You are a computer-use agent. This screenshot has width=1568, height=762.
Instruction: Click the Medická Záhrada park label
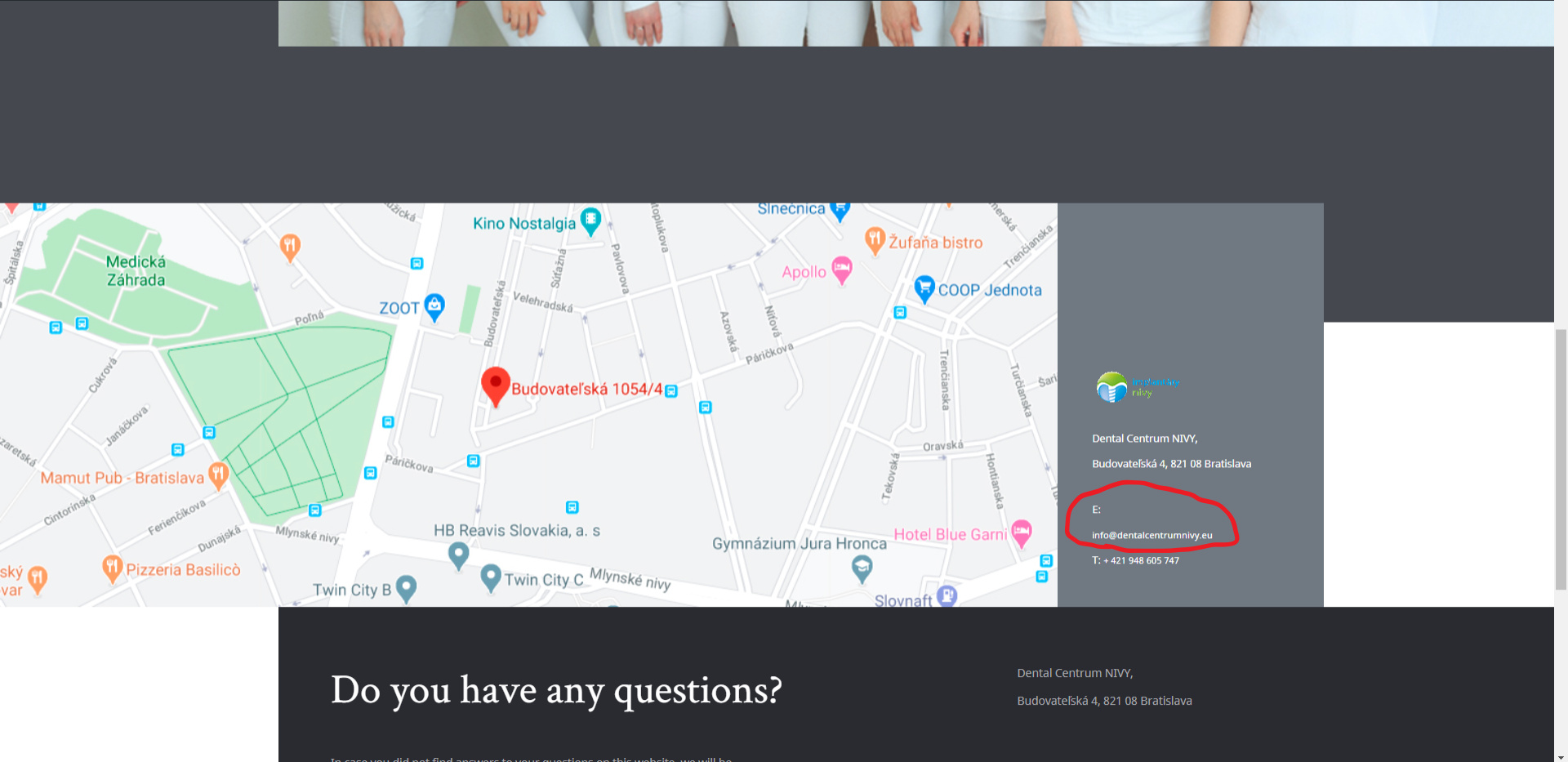[136, 271]
